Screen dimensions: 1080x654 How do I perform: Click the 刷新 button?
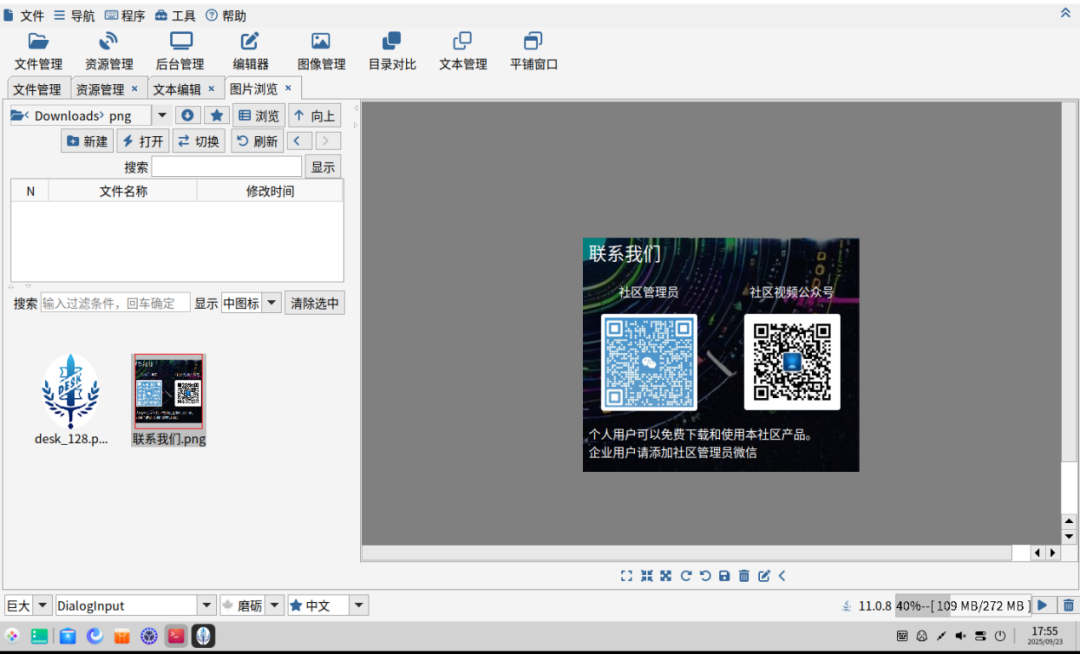click(257, 141)
